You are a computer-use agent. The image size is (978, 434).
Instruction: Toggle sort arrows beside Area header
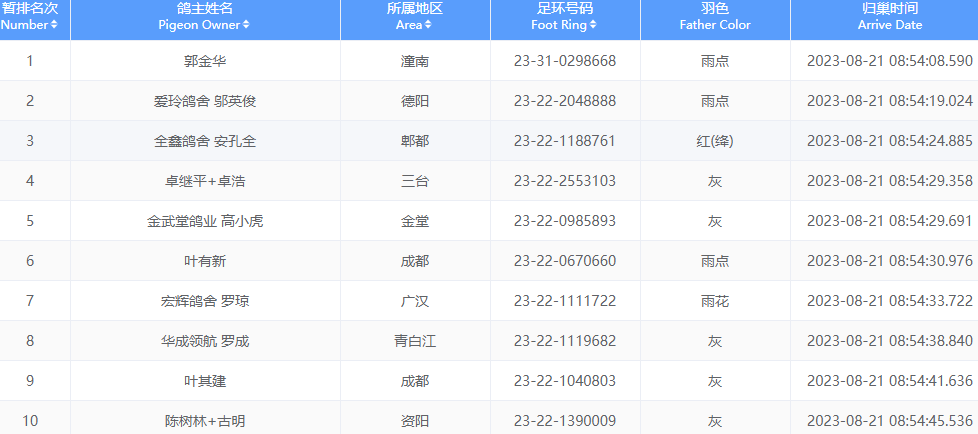pyautogui.click(x=428, y=25)
